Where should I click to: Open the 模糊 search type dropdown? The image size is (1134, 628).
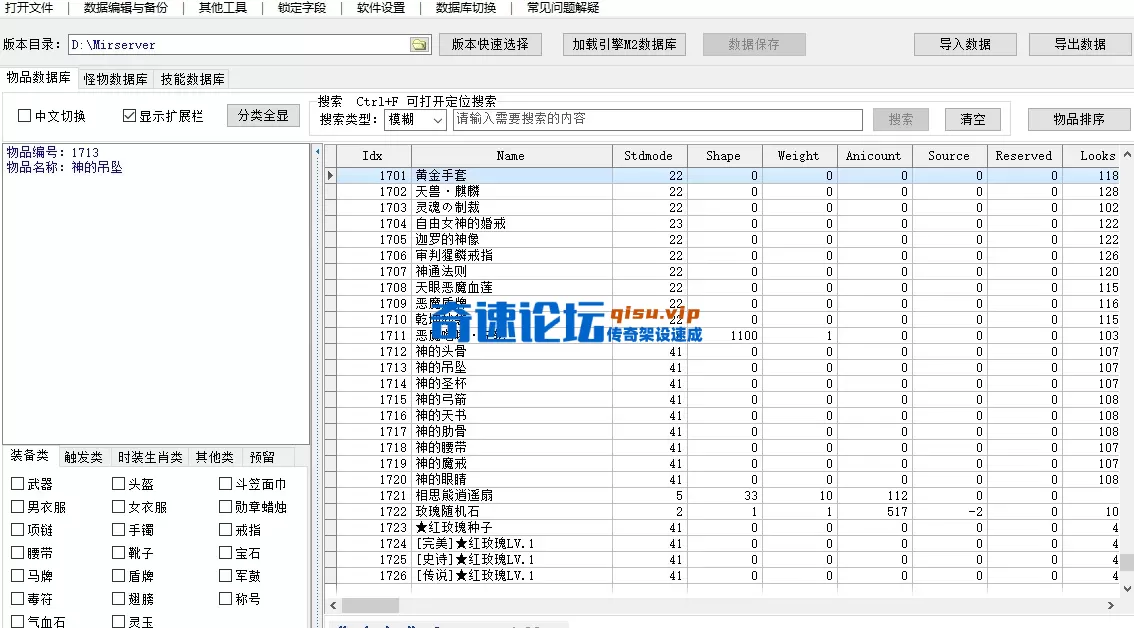(x=414, y=119)
